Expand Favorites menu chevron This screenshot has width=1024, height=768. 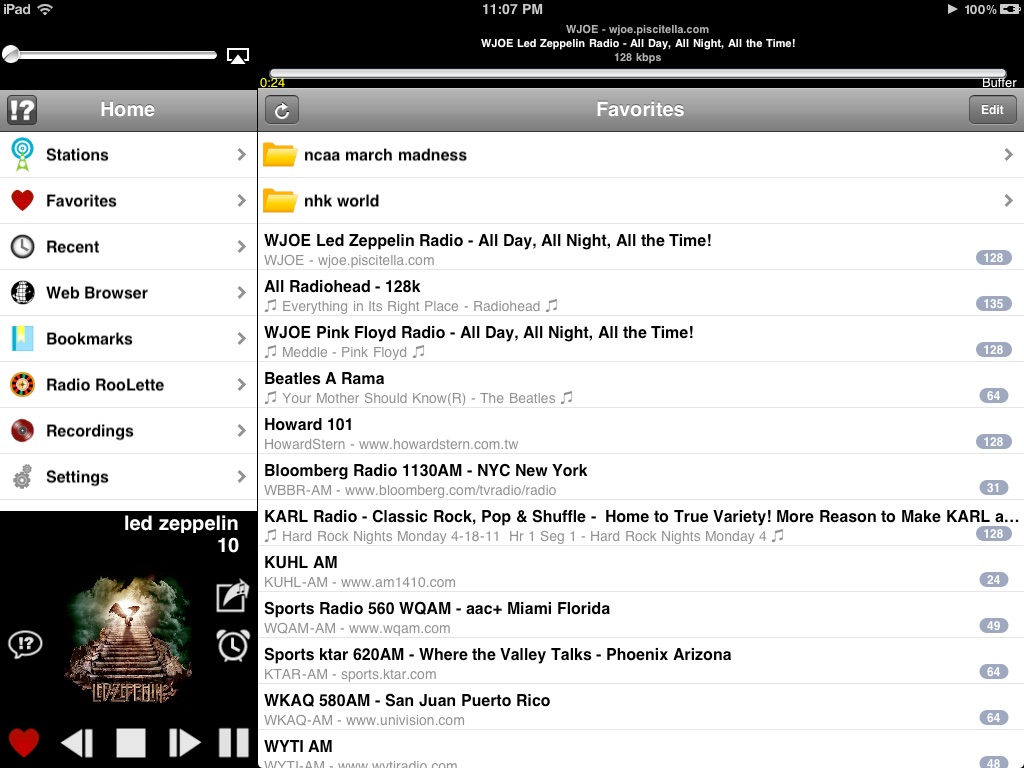[x=242, y=200]
